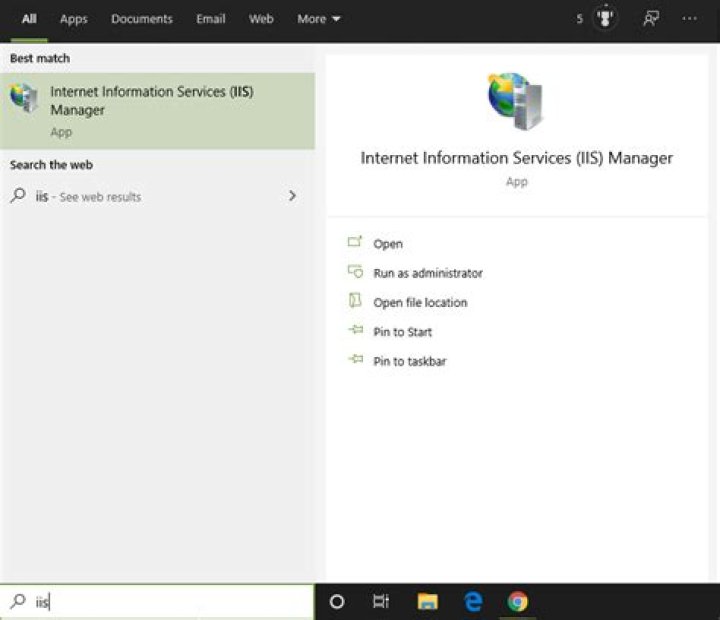Expand web results chevron arrow
The height and width of the screenshot is (620, 720).
point(292,196)
